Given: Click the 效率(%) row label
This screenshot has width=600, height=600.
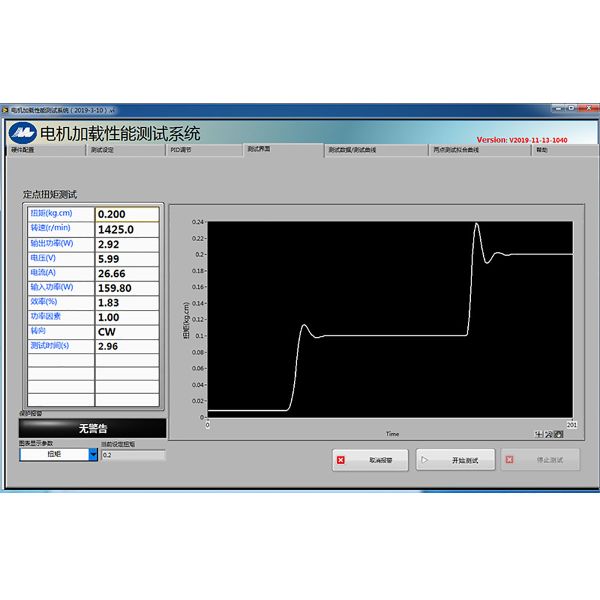Looking at the screenshot, I should (44, 302).
